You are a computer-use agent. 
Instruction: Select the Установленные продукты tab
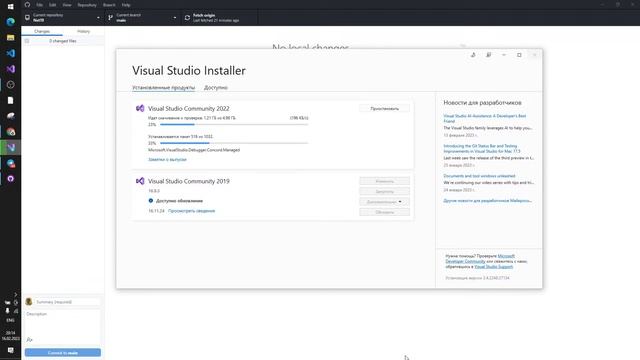164,87
